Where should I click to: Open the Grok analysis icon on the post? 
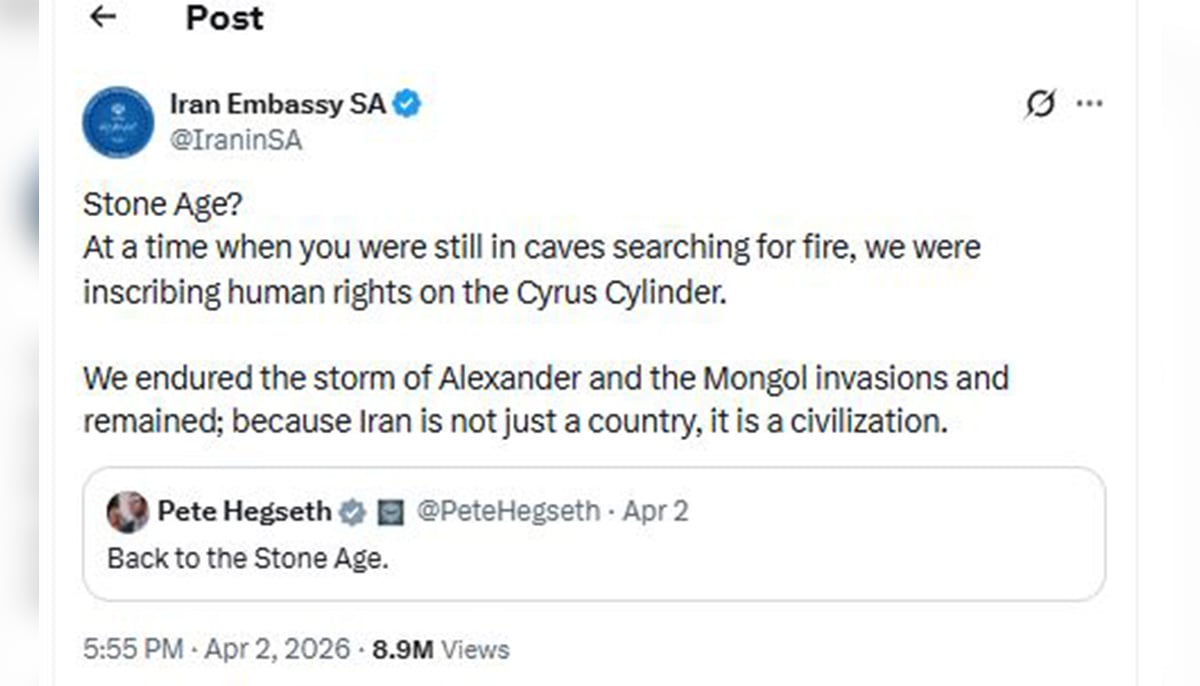pos(1040,103)
